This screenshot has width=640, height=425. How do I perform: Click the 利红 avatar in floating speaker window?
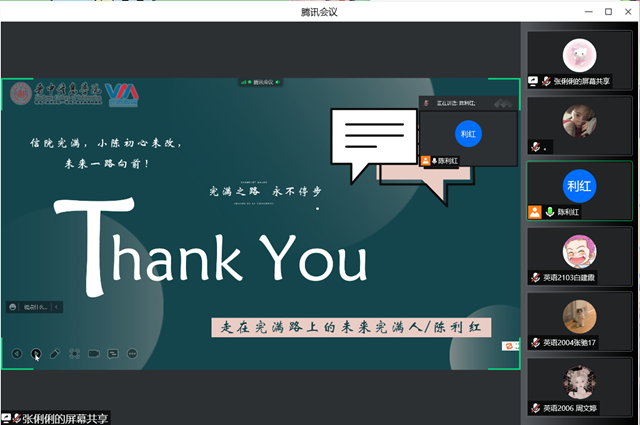[x=467, y=133]
